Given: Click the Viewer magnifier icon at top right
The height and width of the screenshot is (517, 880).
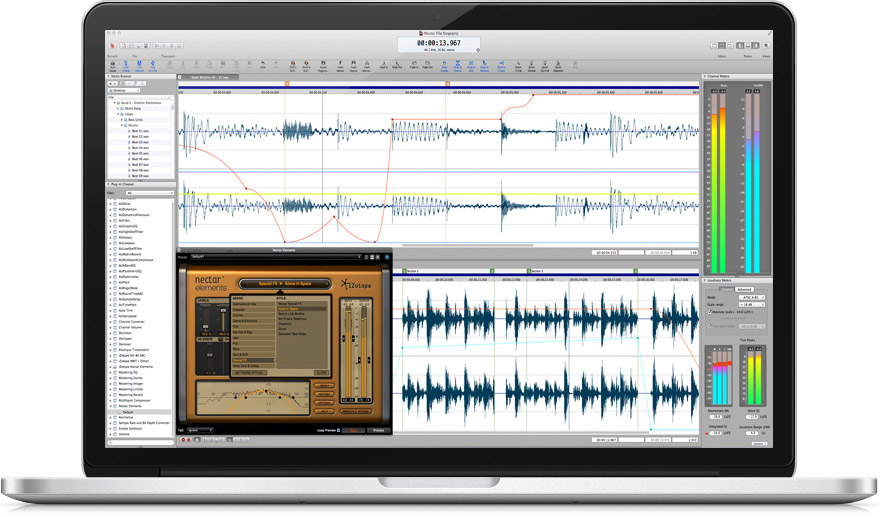Looking at the screenshot, I should (766, 45).
